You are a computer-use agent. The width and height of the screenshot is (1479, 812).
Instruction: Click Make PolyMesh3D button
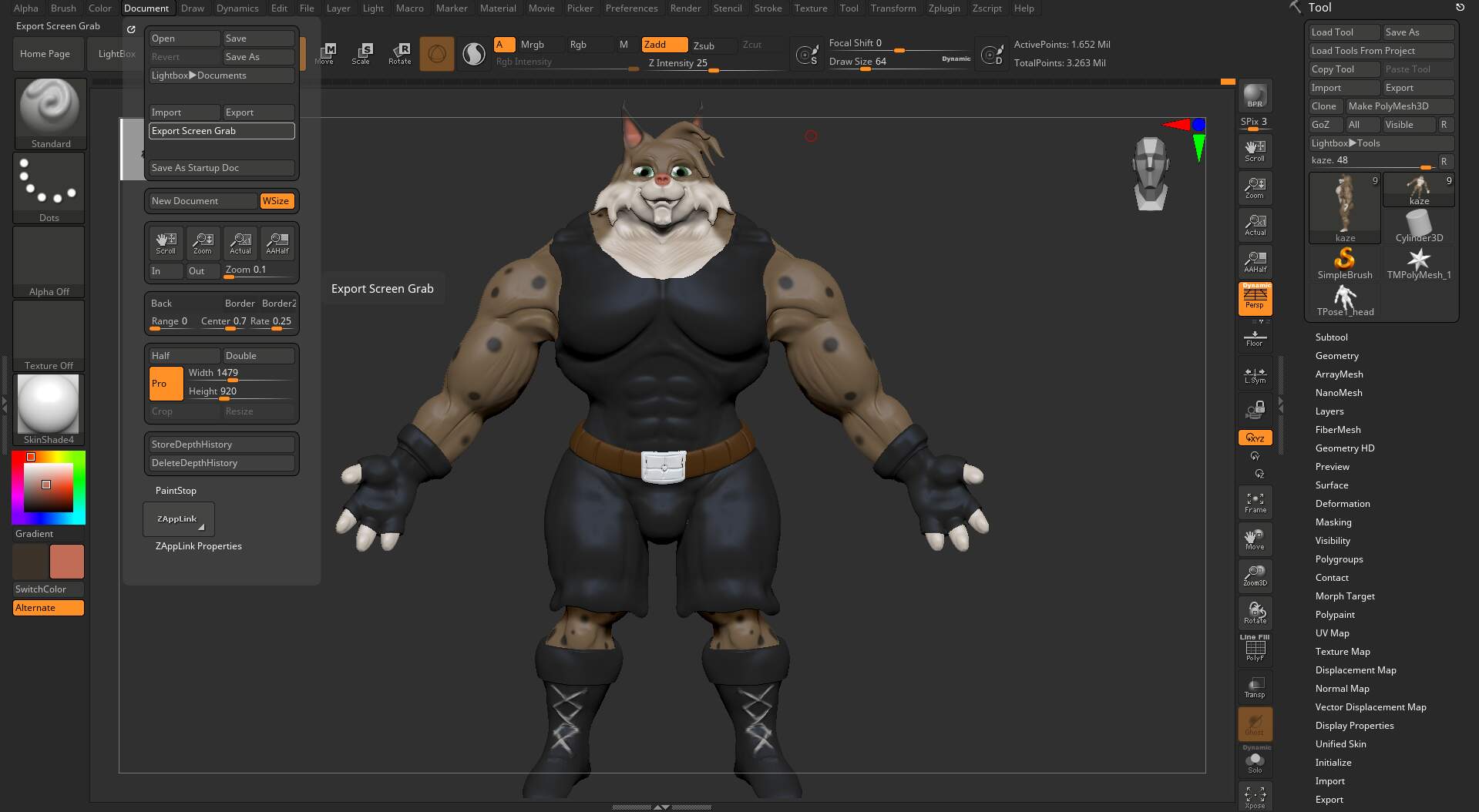pyautogui.click(x=1400, y=106)
